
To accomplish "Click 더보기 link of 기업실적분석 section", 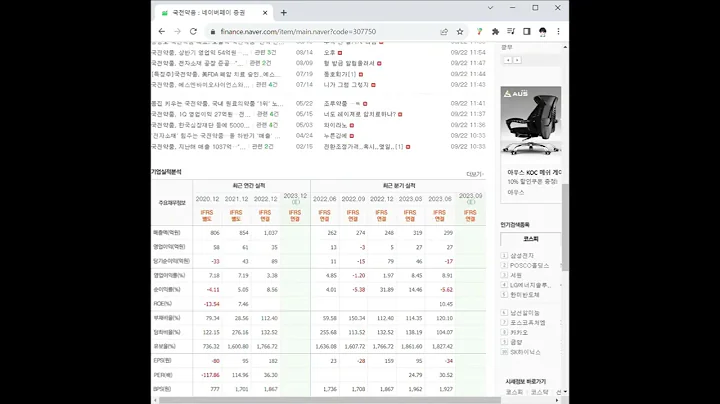I will tap(475, 174).
